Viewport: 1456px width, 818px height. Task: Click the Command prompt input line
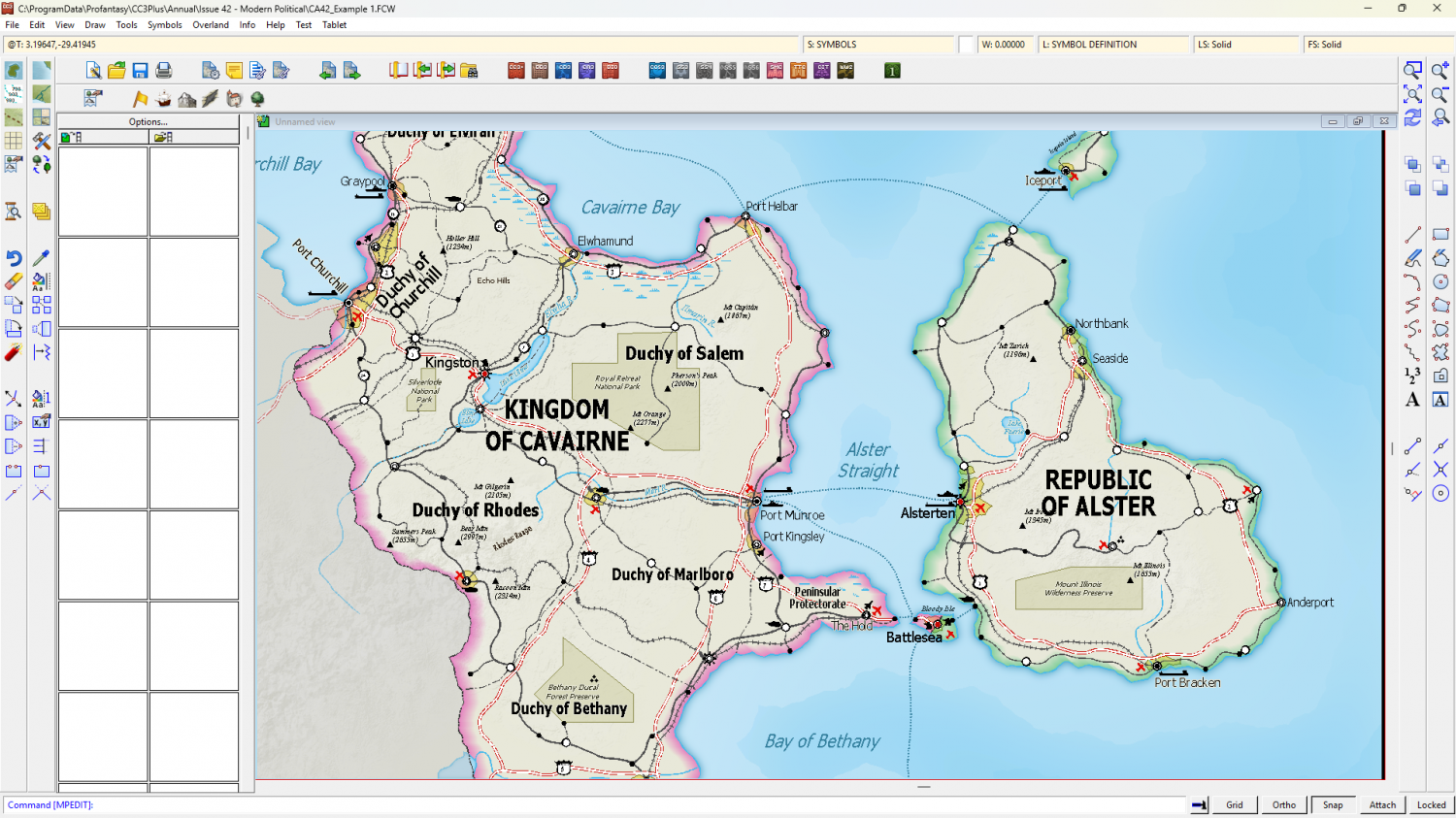click(x=582, y=804)
